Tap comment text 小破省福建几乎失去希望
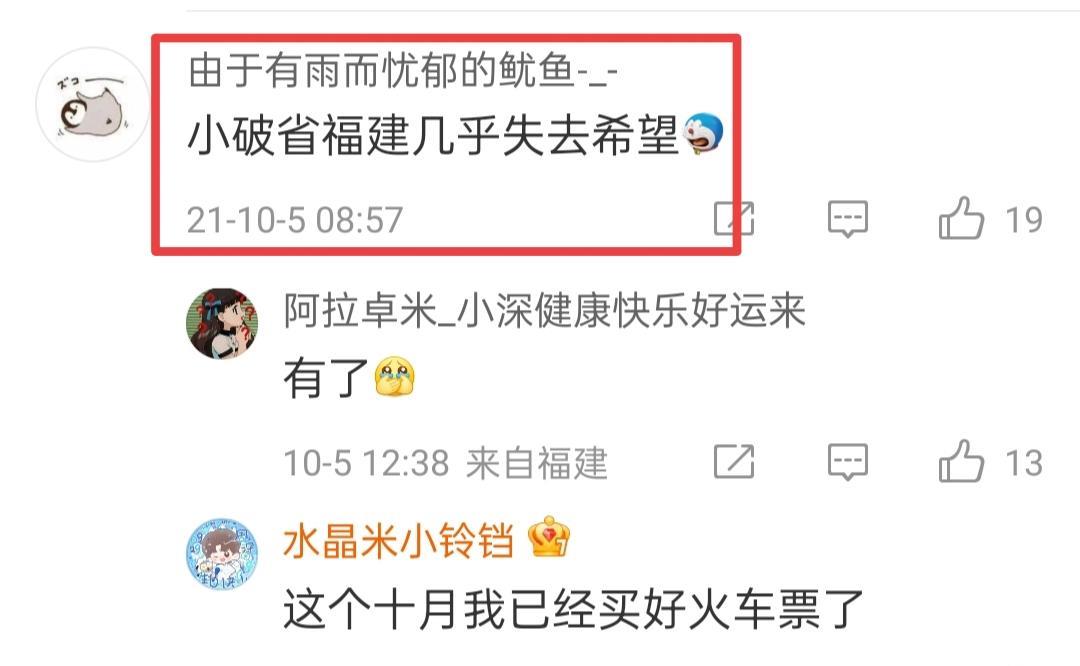This screenshot has width=1080, height=666. [x=434, y=134]
